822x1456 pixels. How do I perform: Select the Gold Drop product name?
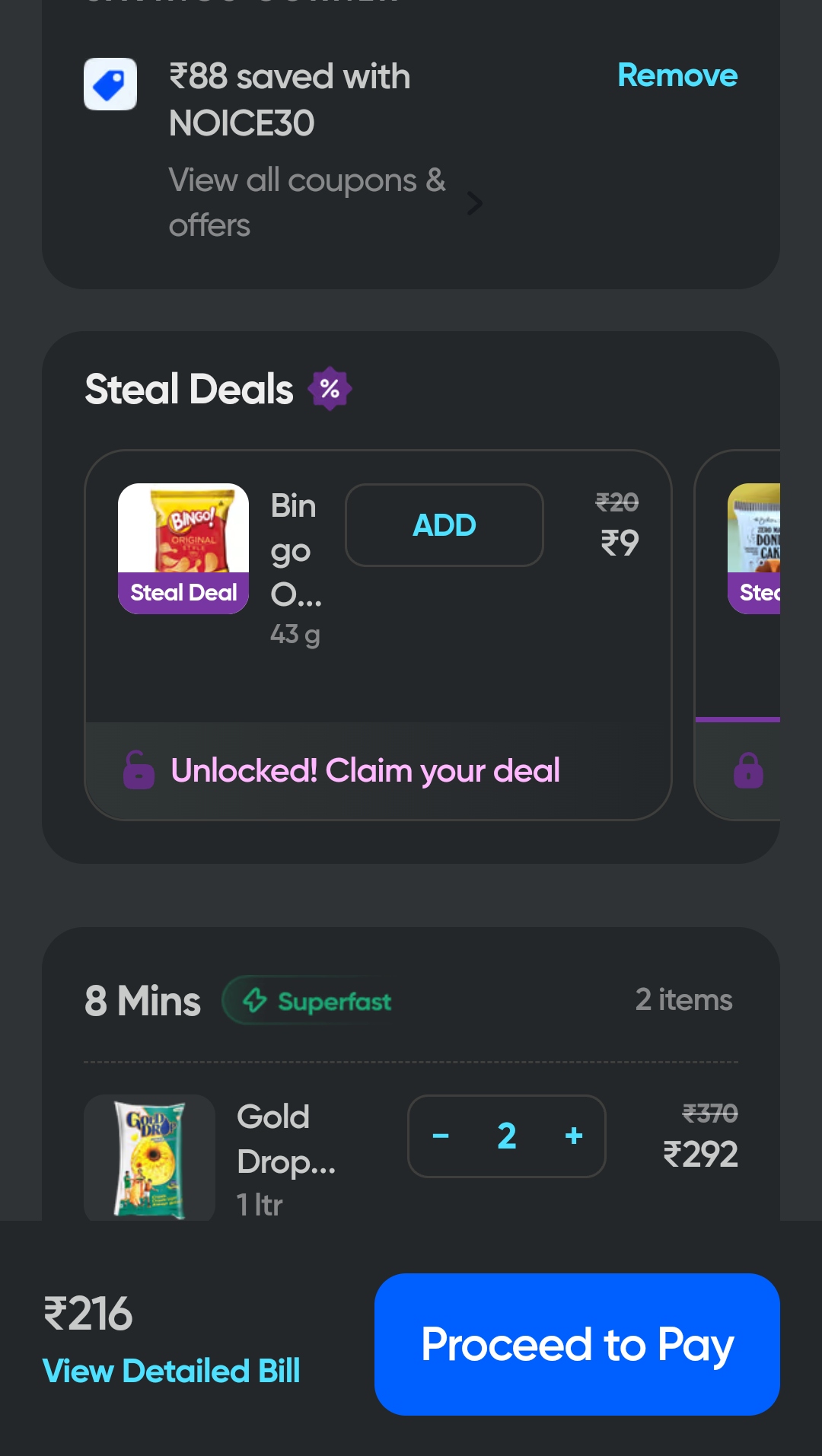click(x=285, y=1139)
